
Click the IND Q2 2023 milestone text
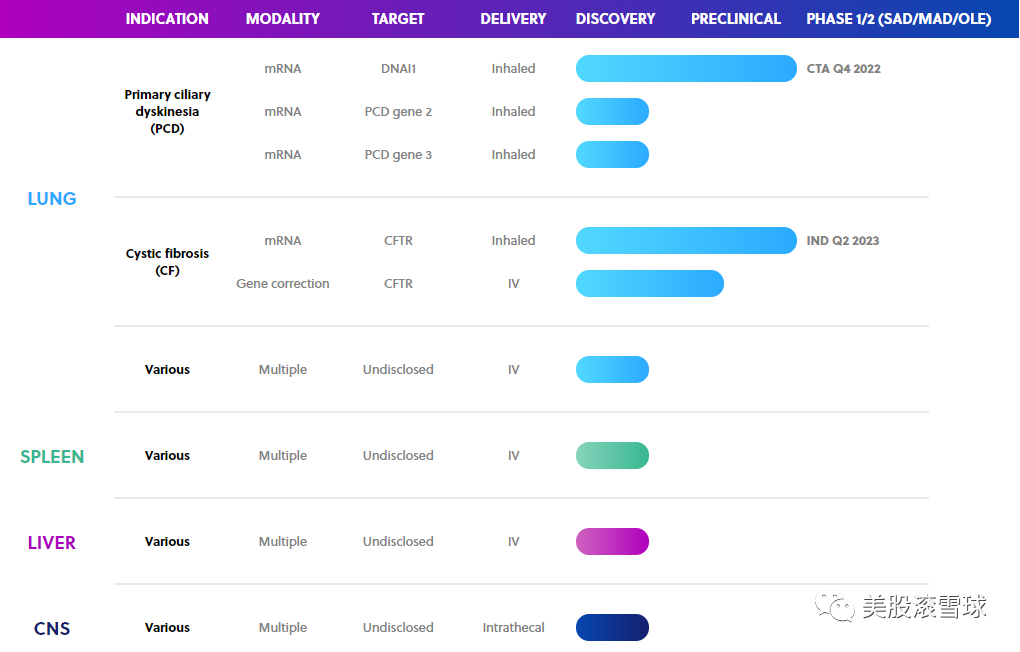click(843, 241)
